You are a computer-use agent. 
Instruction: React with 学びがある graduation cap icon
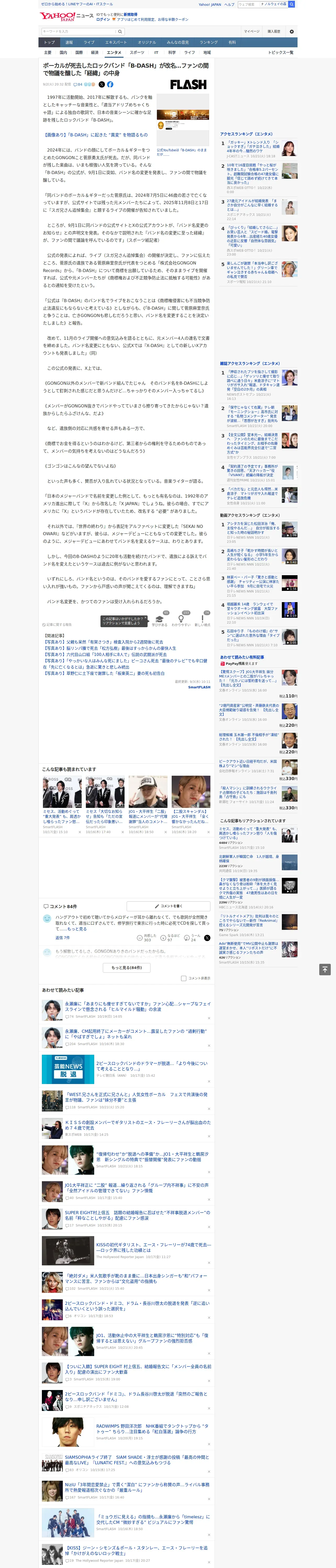(160, 620)
